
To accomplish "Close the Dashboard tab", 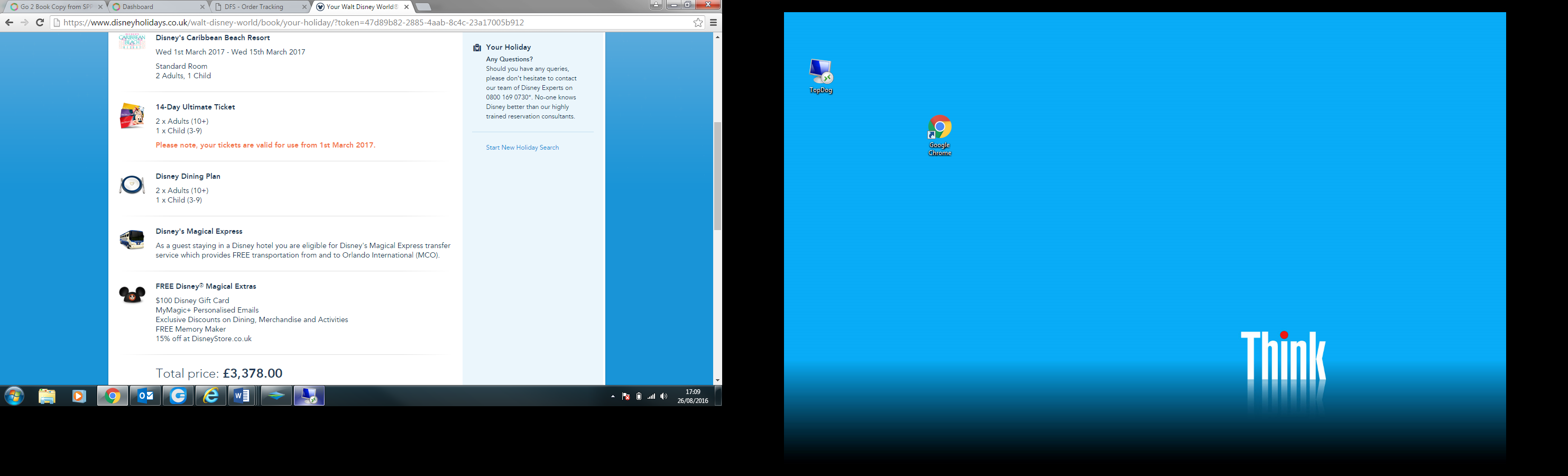I will pyautogui.click(x=202, y=7).
